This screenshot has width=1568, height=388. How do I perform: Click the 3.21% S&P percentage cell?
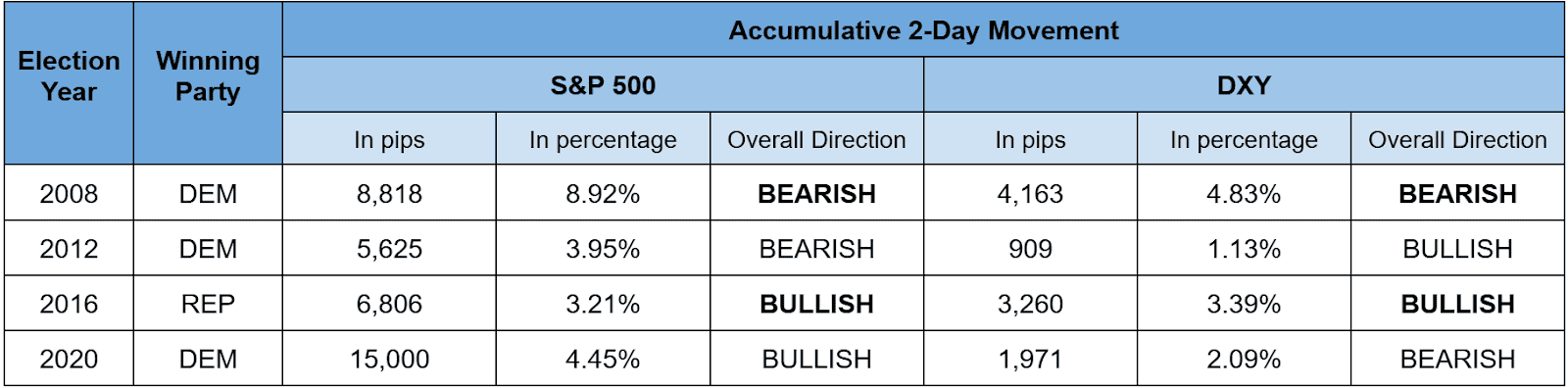603,303
